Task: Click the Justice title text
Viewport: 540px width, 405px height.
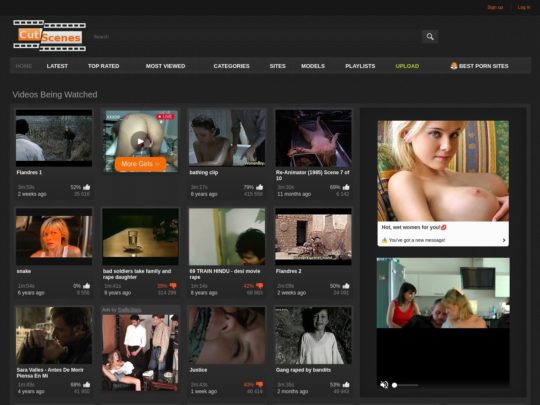Action: tap(198, 370)
